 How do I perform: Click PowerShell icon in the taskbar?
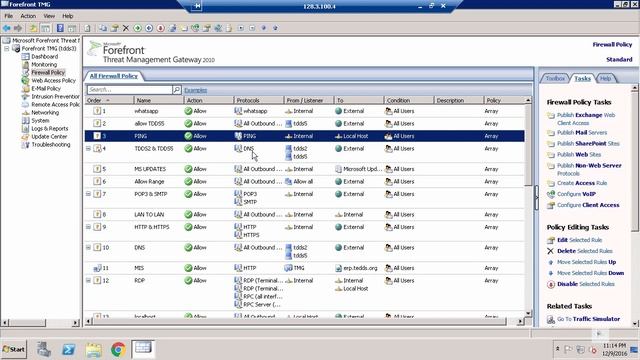click(69, 349)
